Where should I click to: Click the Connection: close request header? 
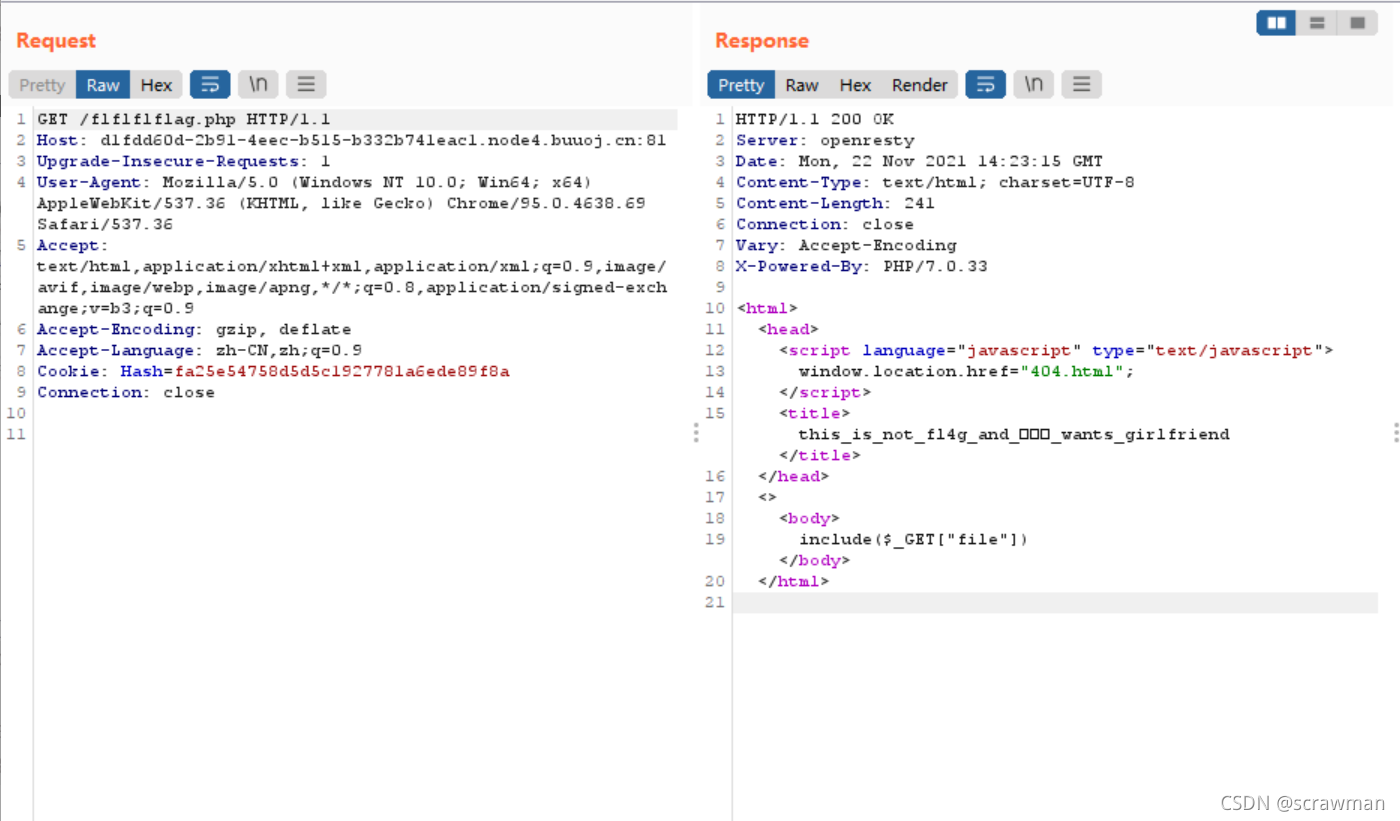pyautogui.click(x=126, y=392)
